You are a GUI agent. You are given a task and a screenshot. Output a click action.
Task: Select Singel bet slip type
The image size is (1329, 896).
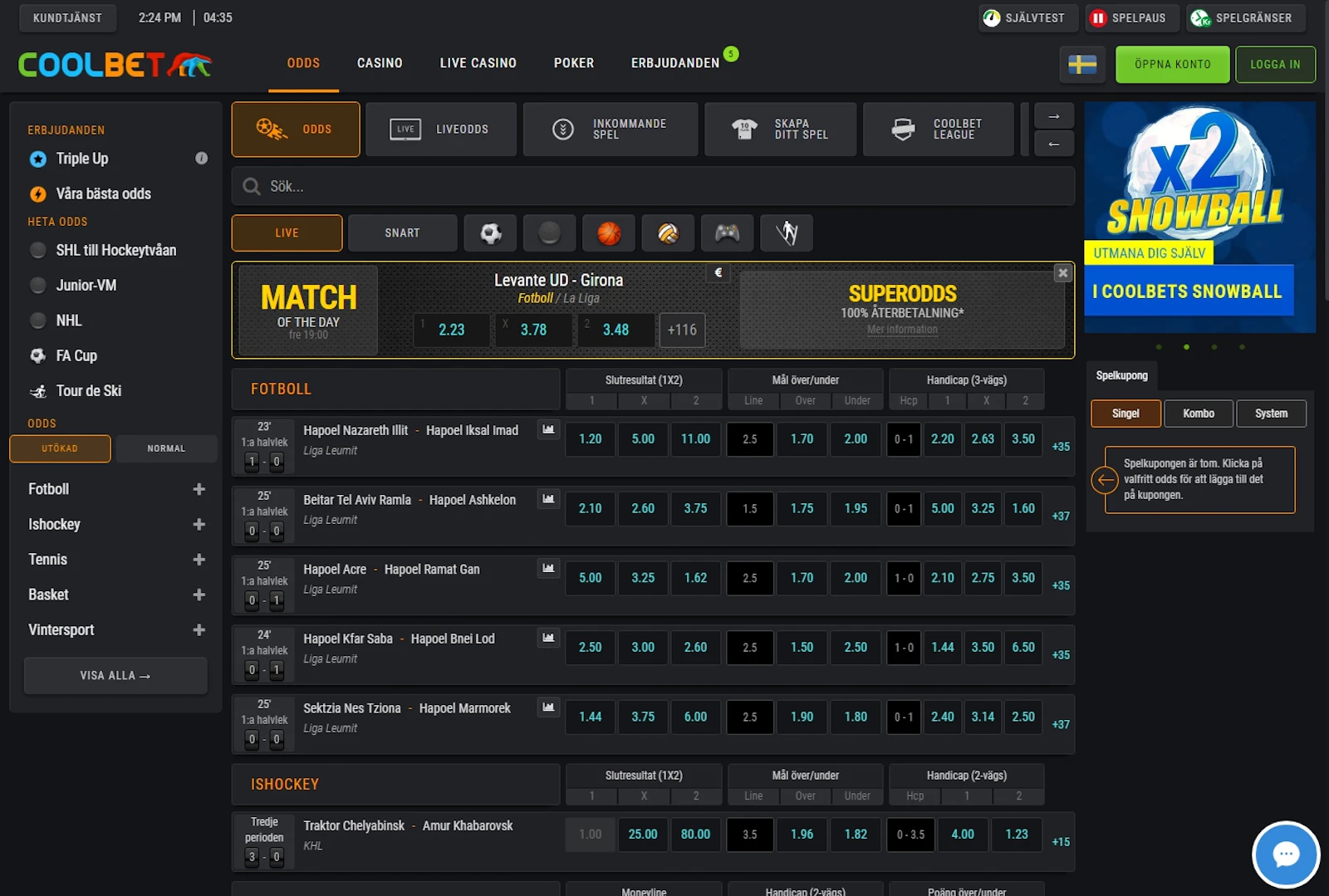(1125, 414)
